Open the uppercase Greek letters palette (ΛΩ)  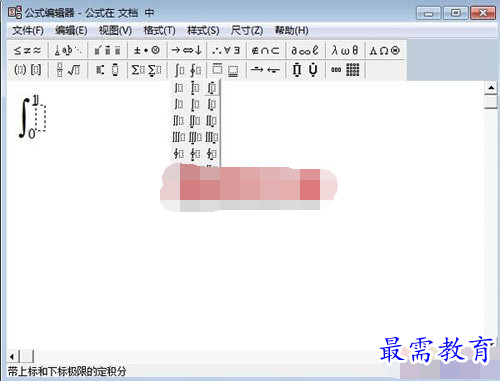click(x=385, y=51)
